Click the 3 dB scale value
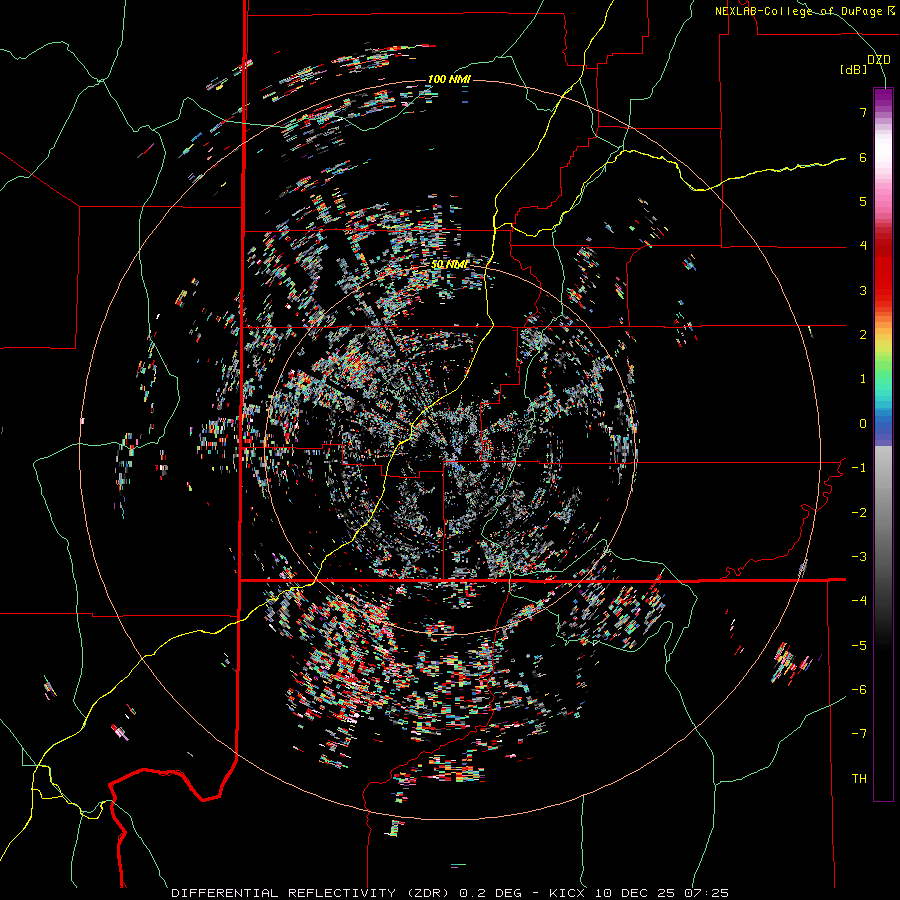 click(863, 290)
